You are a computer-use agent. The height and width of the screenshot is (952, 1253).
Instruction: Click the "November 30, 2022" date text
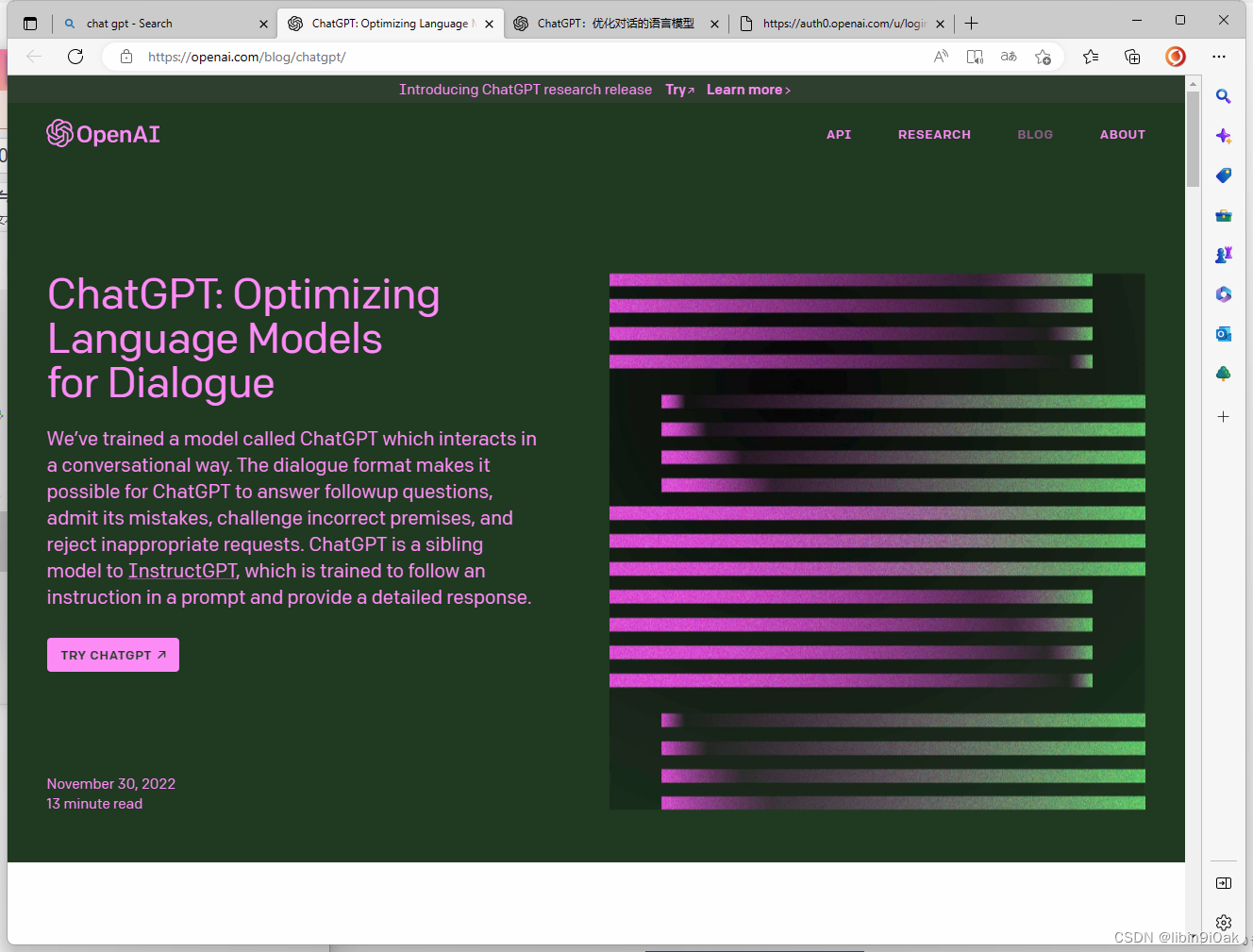click(x=111, y=783)
